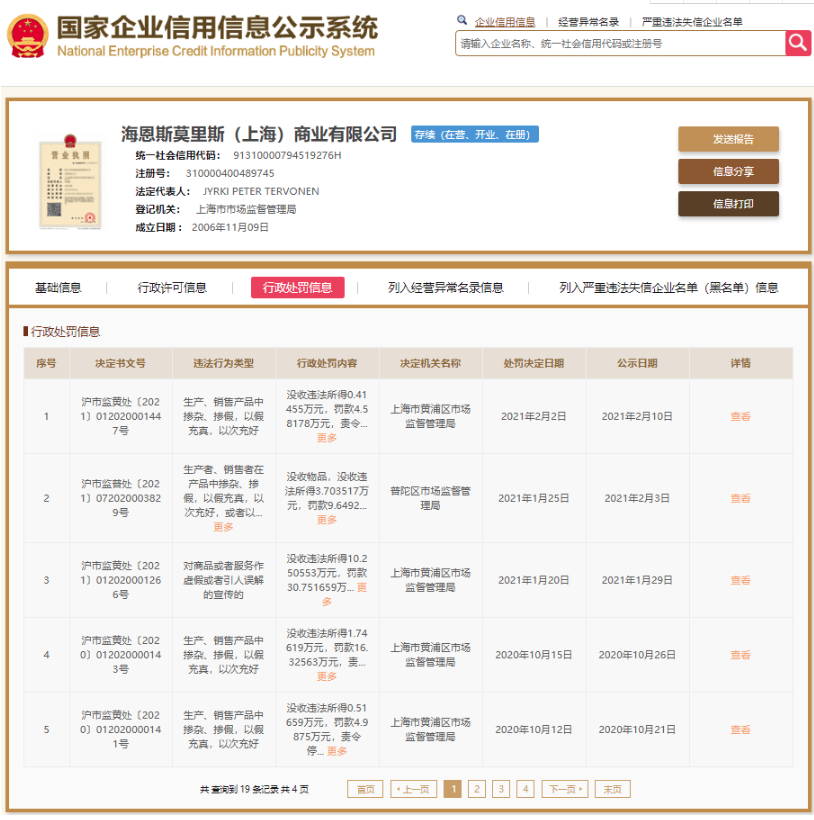Expand 更多 in row 1 penalty content

coord(327,438)
